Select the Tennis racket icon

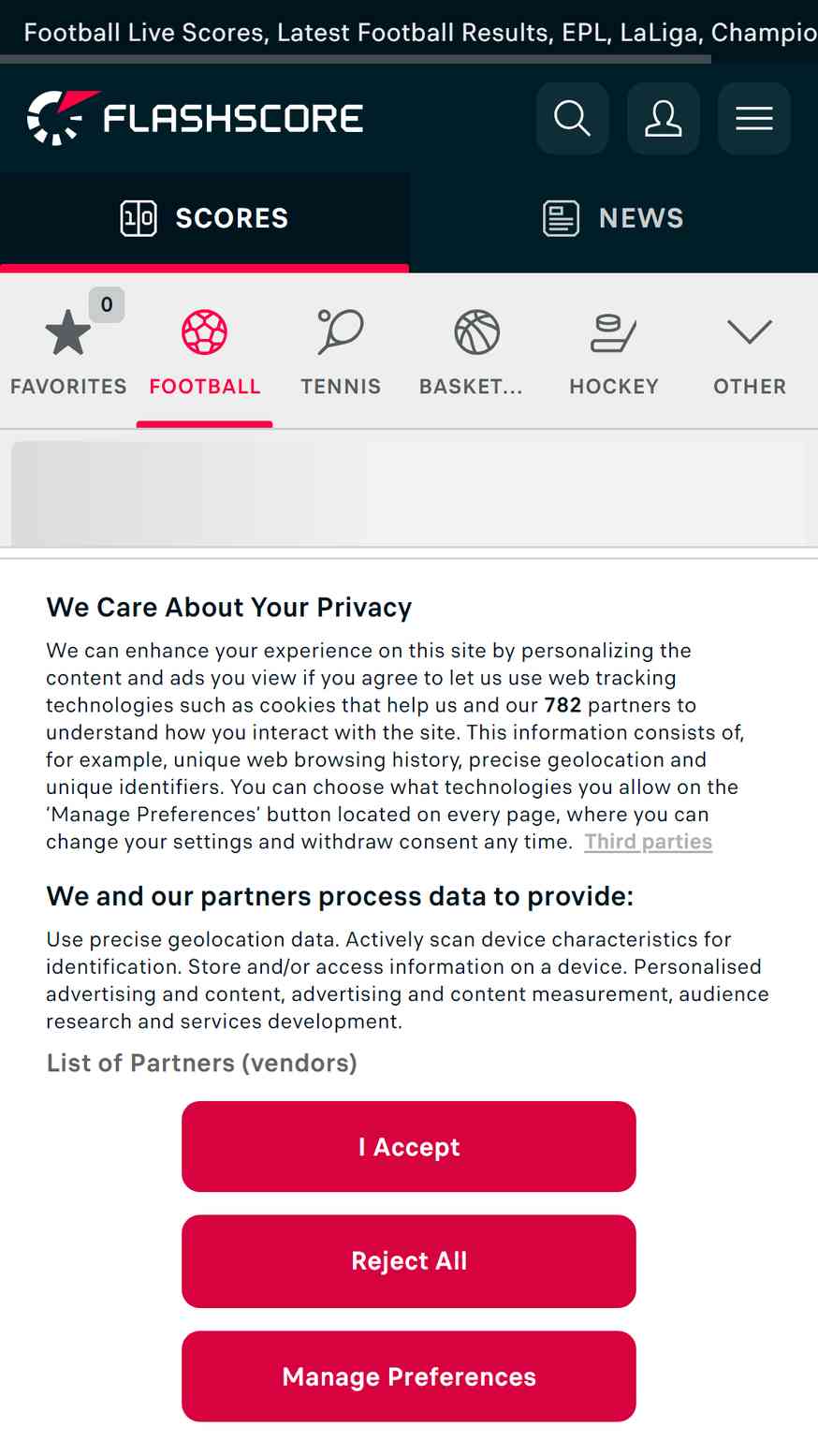341,332
